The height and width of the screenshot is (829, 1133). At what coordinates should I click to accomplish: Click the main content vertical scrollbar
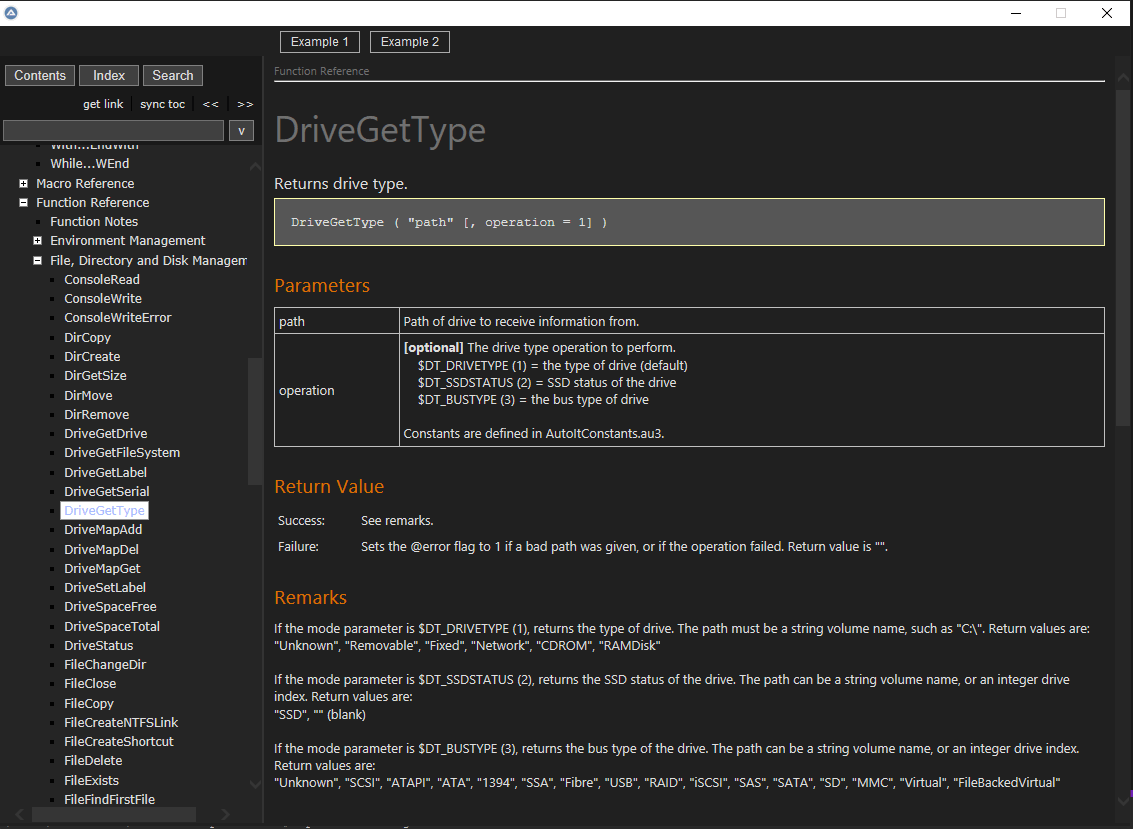coord(1123,250)
